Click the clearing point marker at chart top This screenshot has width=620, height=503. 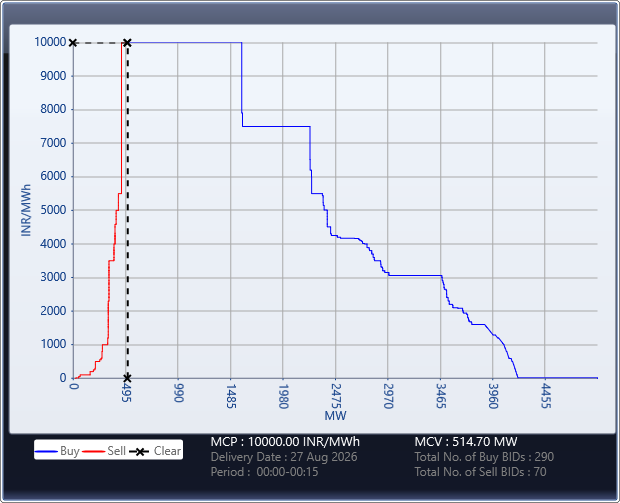click(x=127, y=43)
